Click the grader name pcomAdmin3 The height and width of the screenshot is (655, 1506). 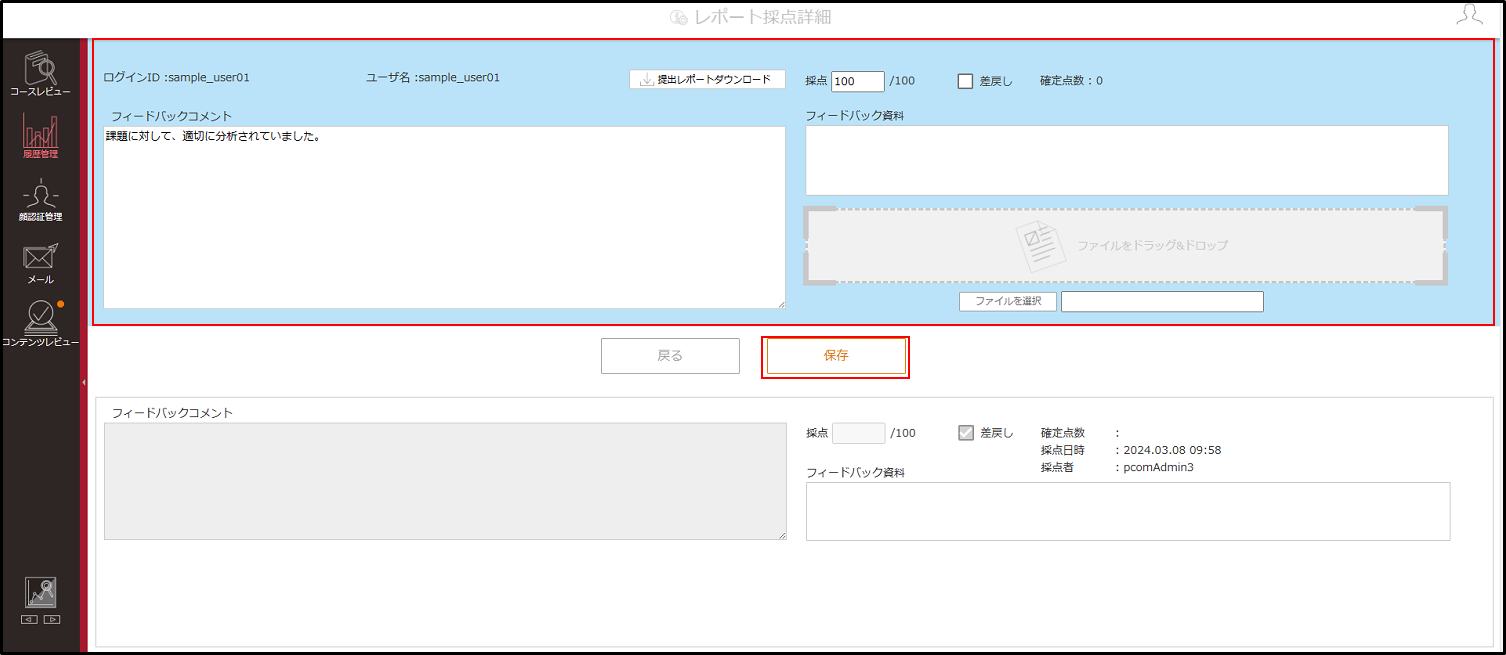pyautogui.click(x=1158, y=467)
